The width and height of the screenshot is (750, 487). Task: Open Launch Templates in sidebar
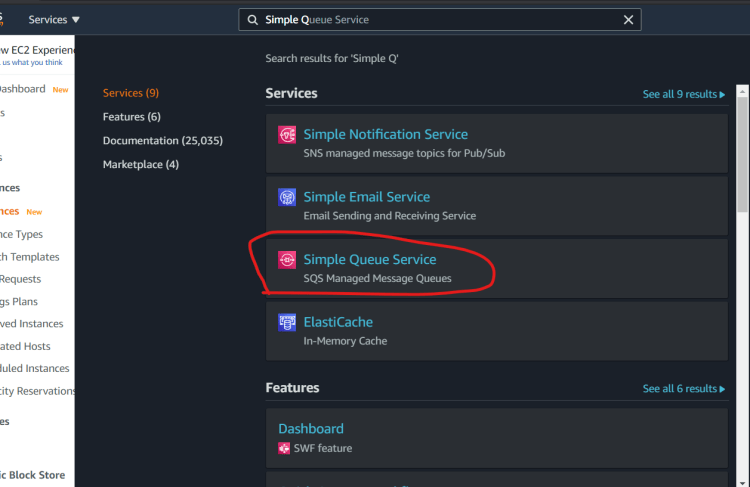click(30, 257)
